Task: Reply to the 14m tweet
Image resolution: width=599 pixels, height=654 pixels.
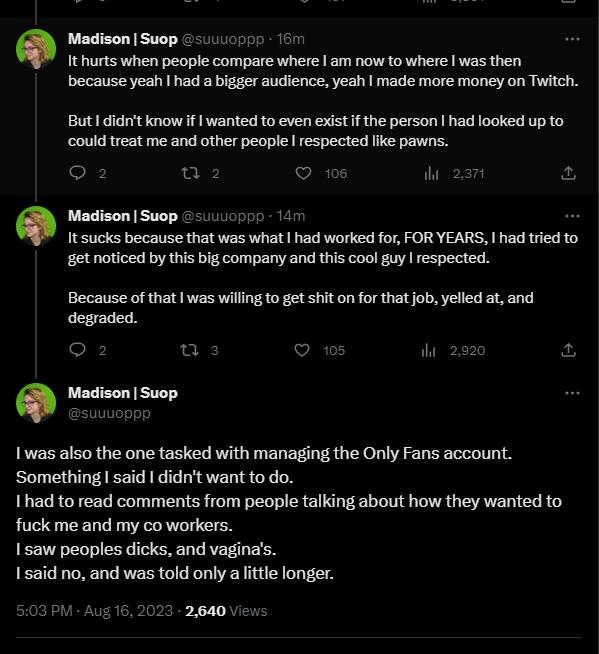Action: [x=77, y=350]
